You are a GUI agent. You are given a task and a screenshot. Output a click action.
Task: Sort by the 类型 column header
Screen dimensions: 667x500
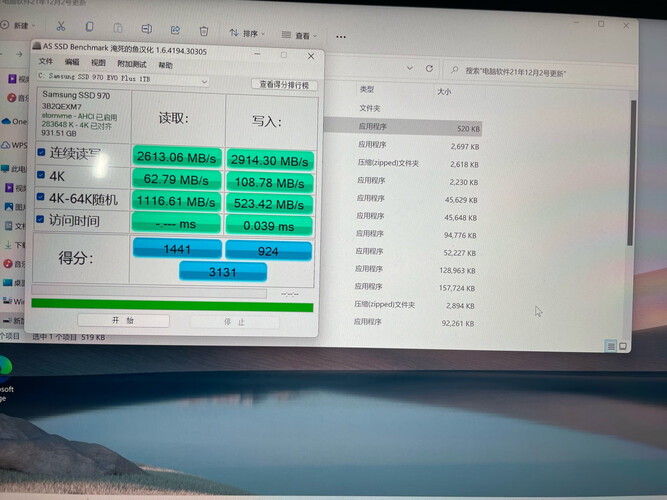[x=367, y=89]
